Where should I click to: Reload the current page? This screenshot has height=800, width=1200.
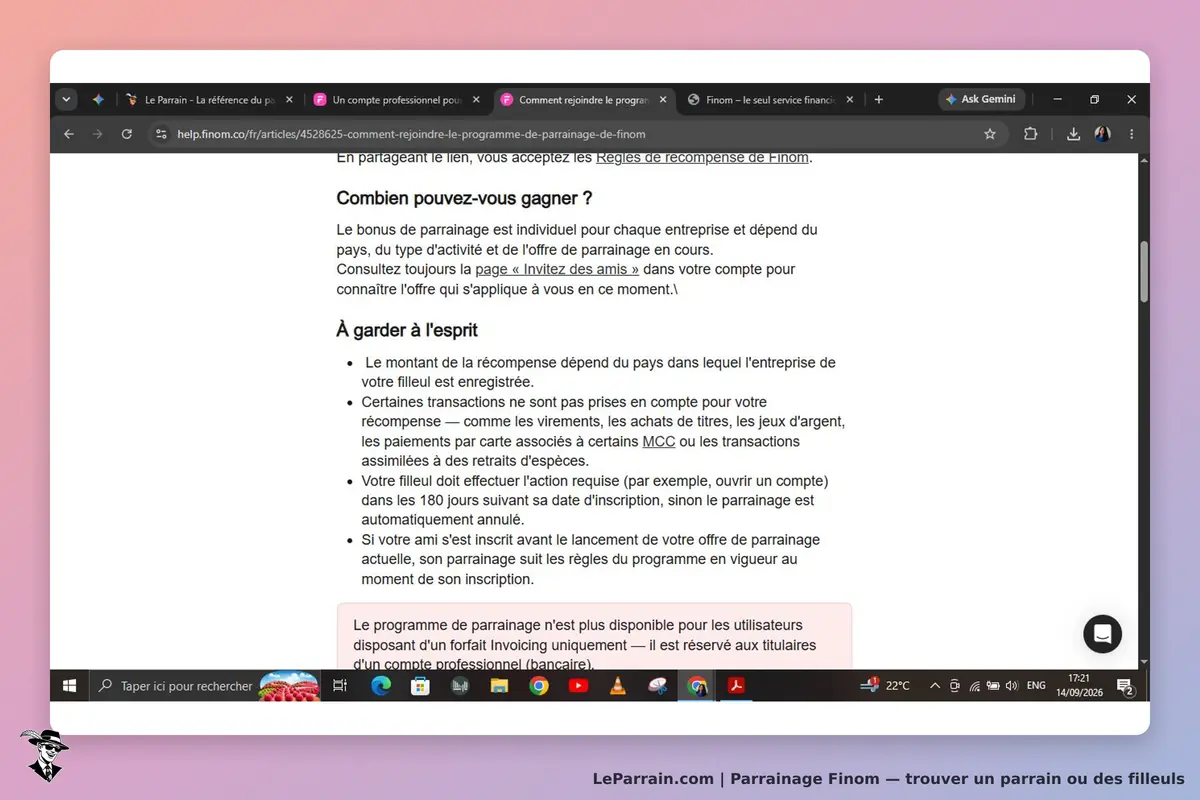coord(127,134)
